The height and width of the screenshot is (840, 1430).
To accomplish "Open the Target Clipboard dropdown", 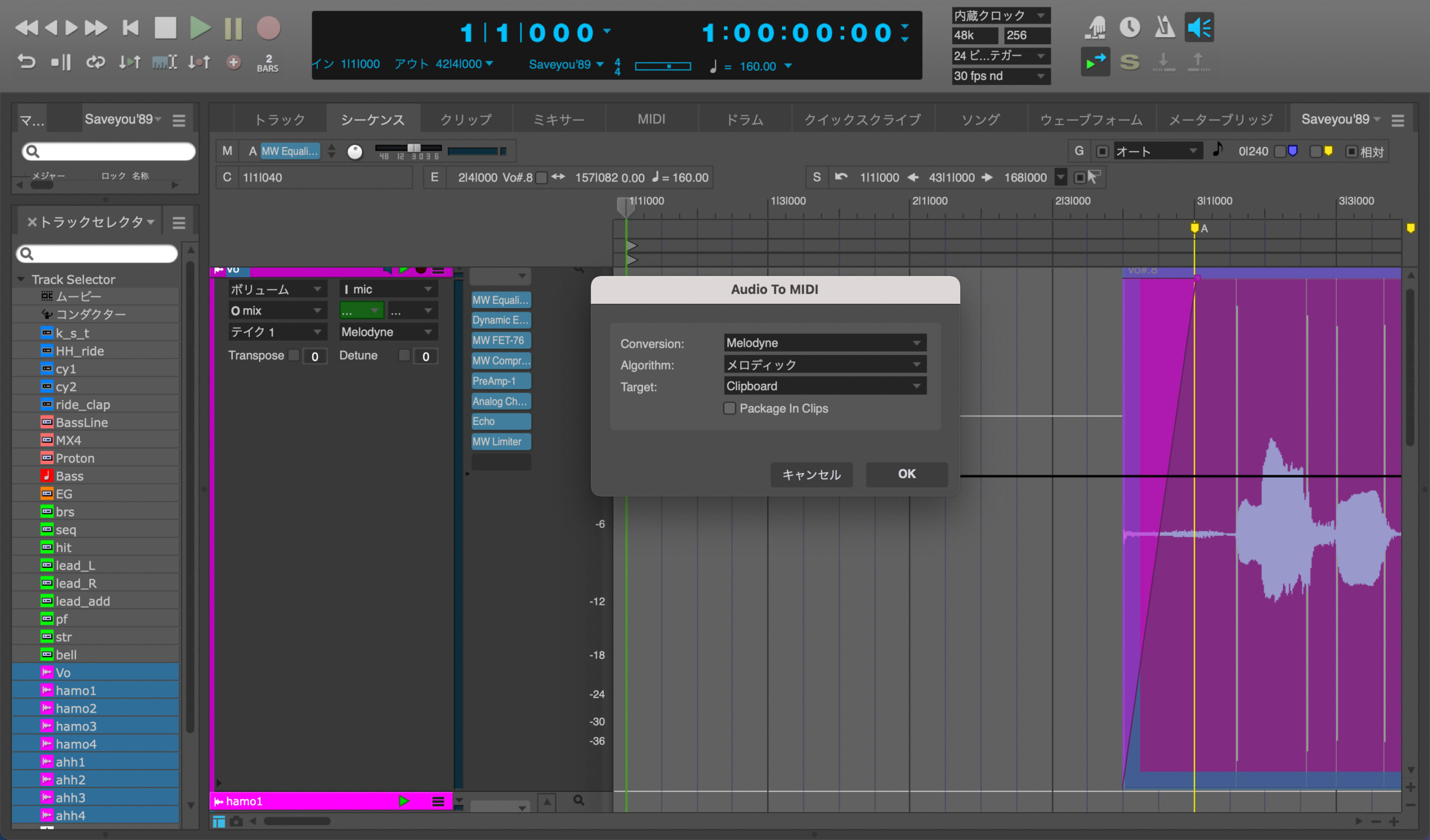I will pos(824,386).
